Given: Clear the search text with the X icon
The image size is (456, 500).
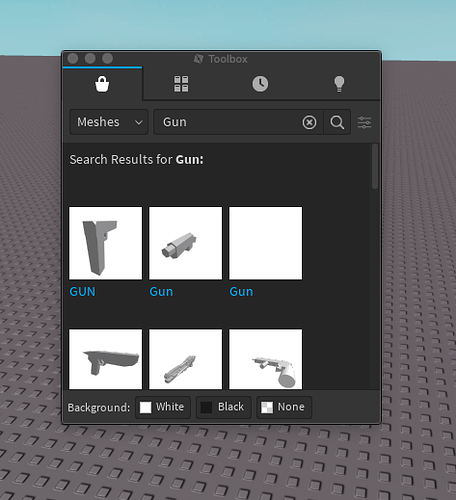Looking at the screenshot, I should click(x=309, y=122).
